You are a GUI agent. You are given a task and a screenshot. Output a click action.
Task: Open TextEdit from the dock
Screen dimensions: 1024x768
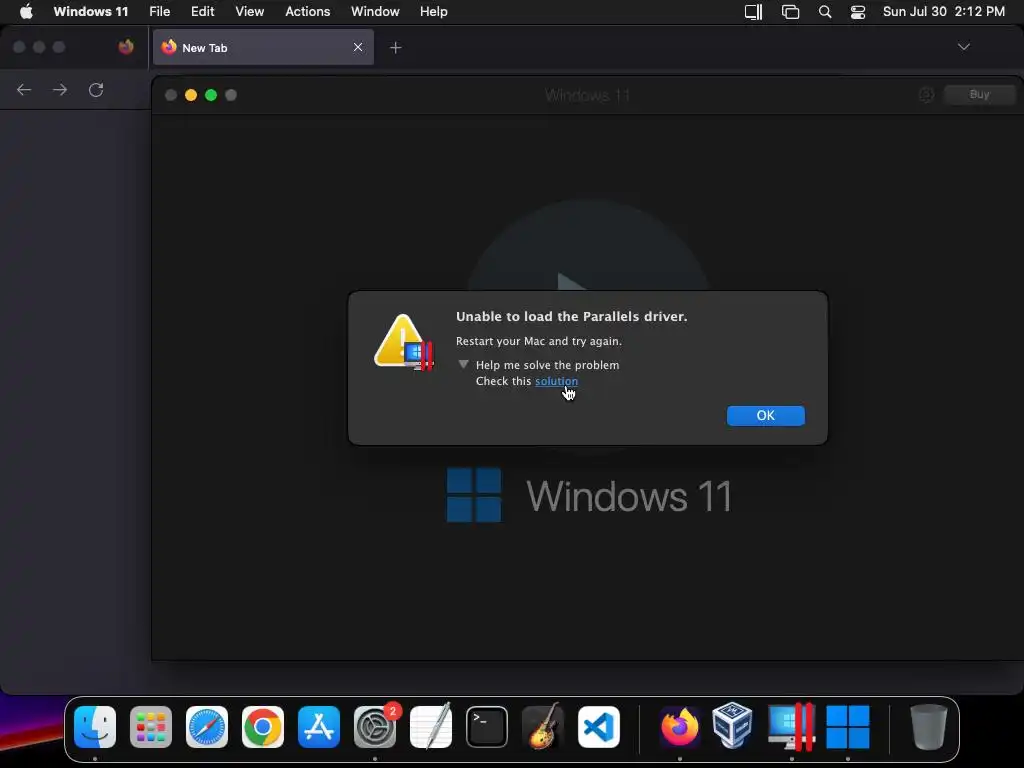431,727
